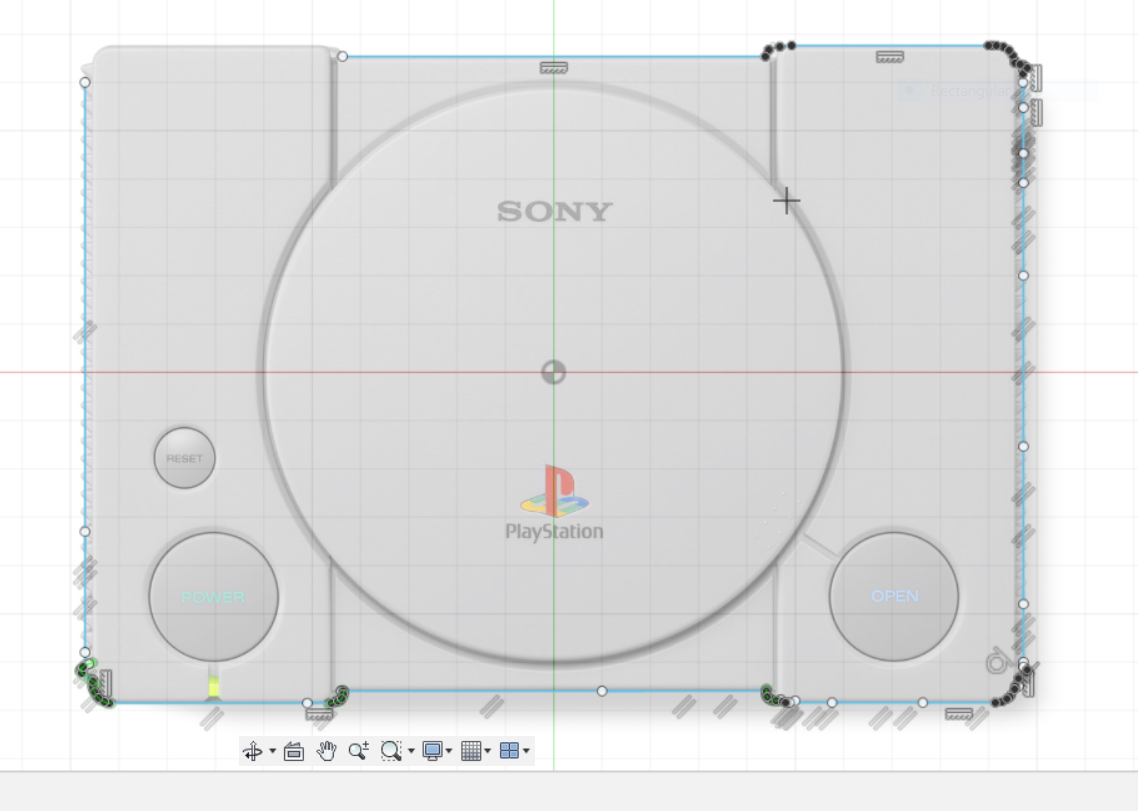Select the Pan tool
The image size is (1138, 811).
click(x=325, y=751)
